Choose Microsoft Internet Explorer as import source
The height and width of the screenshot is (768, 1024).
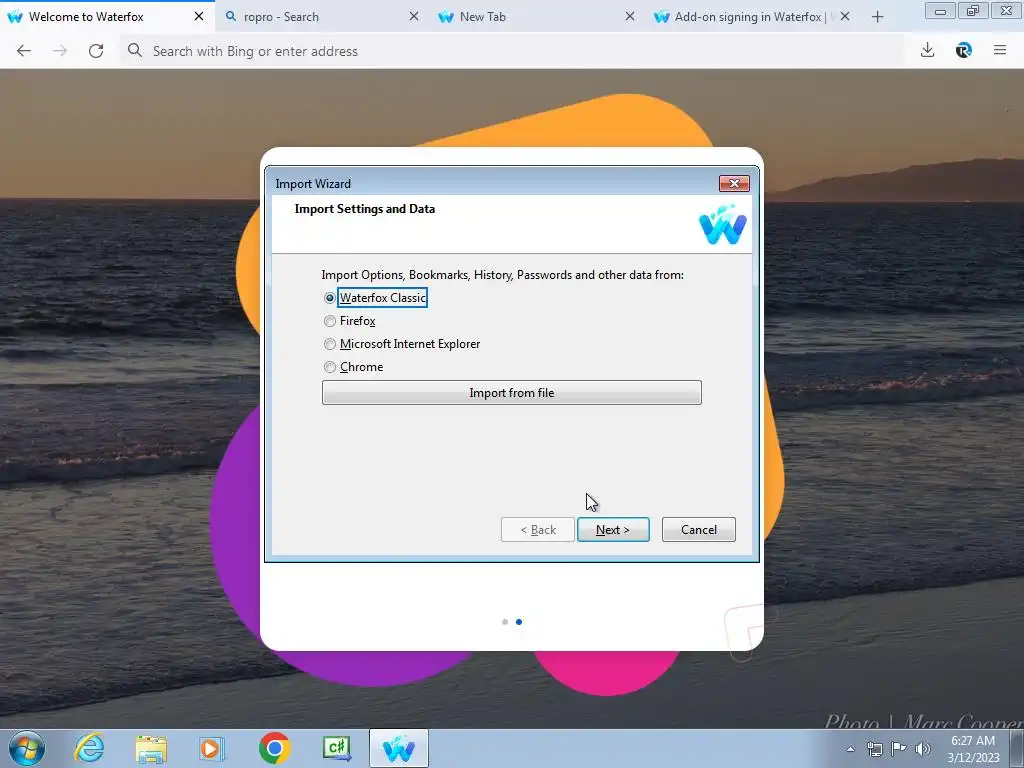coord(402,344)
